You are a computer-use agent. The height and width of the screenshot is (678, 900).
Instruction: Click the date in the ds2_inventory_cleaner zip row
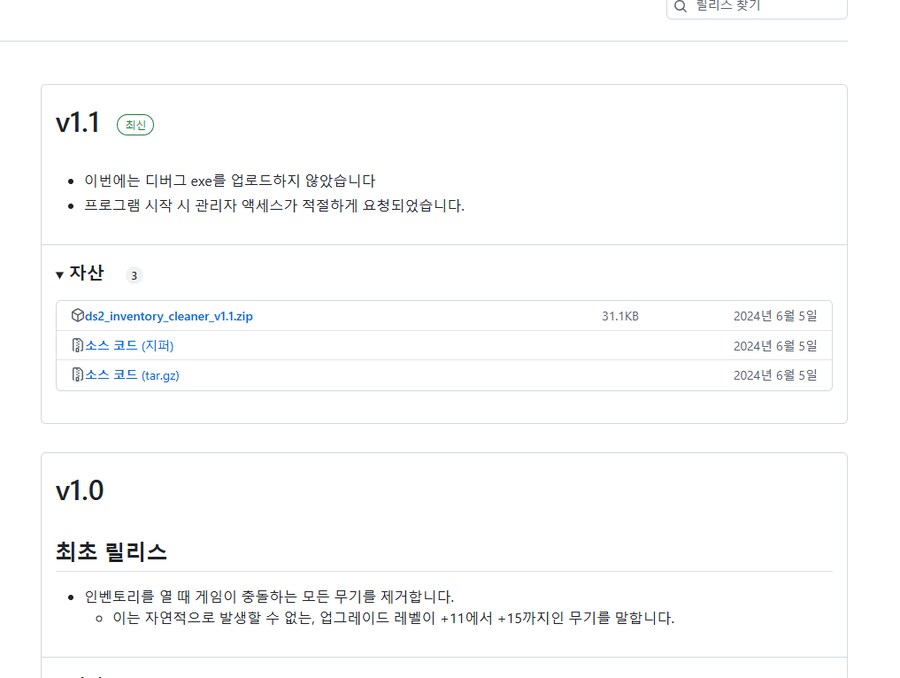[775, 316]
